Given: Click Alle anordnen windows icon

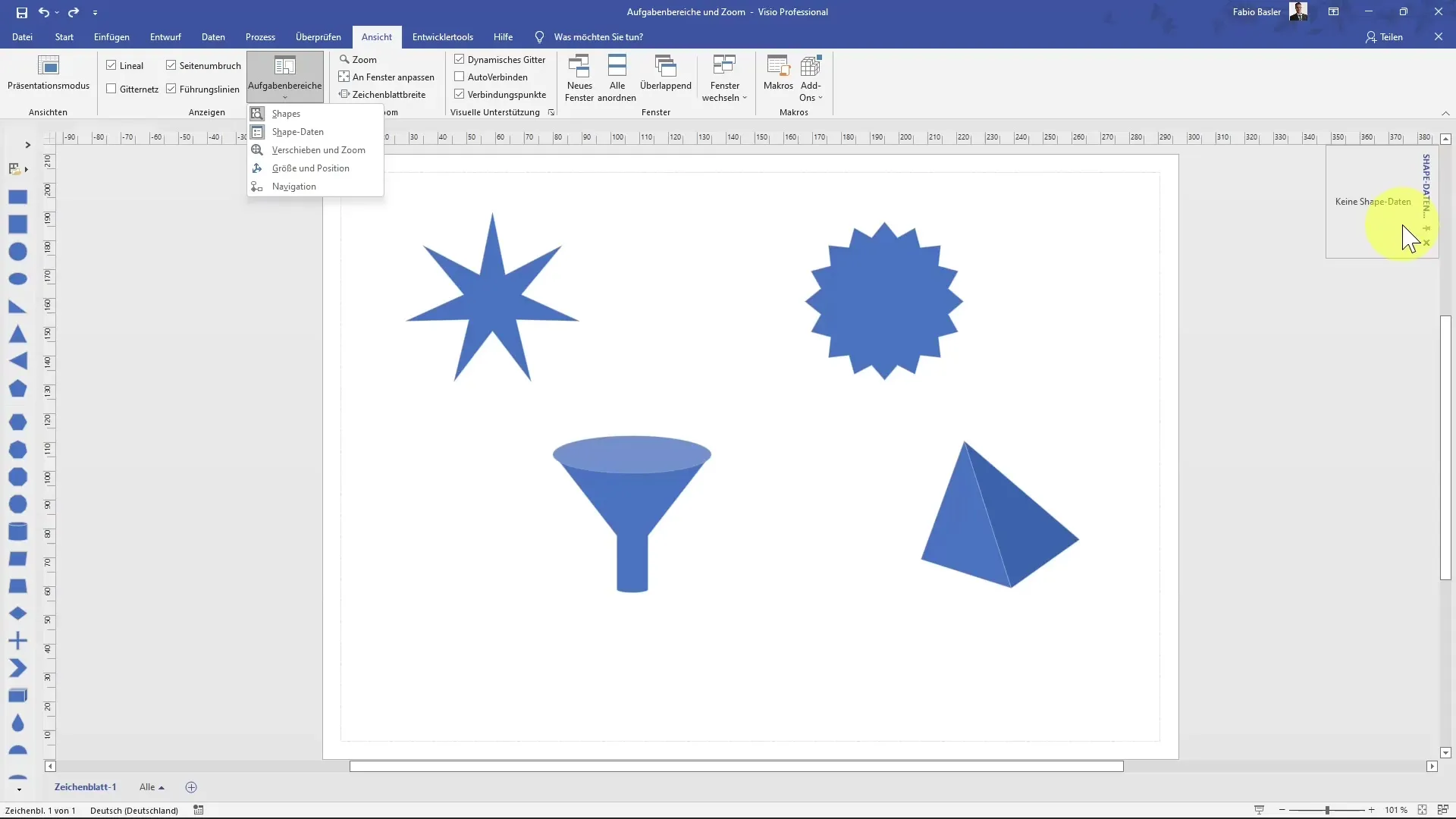Looking at the screenshot, I should (x=617, y=78).
